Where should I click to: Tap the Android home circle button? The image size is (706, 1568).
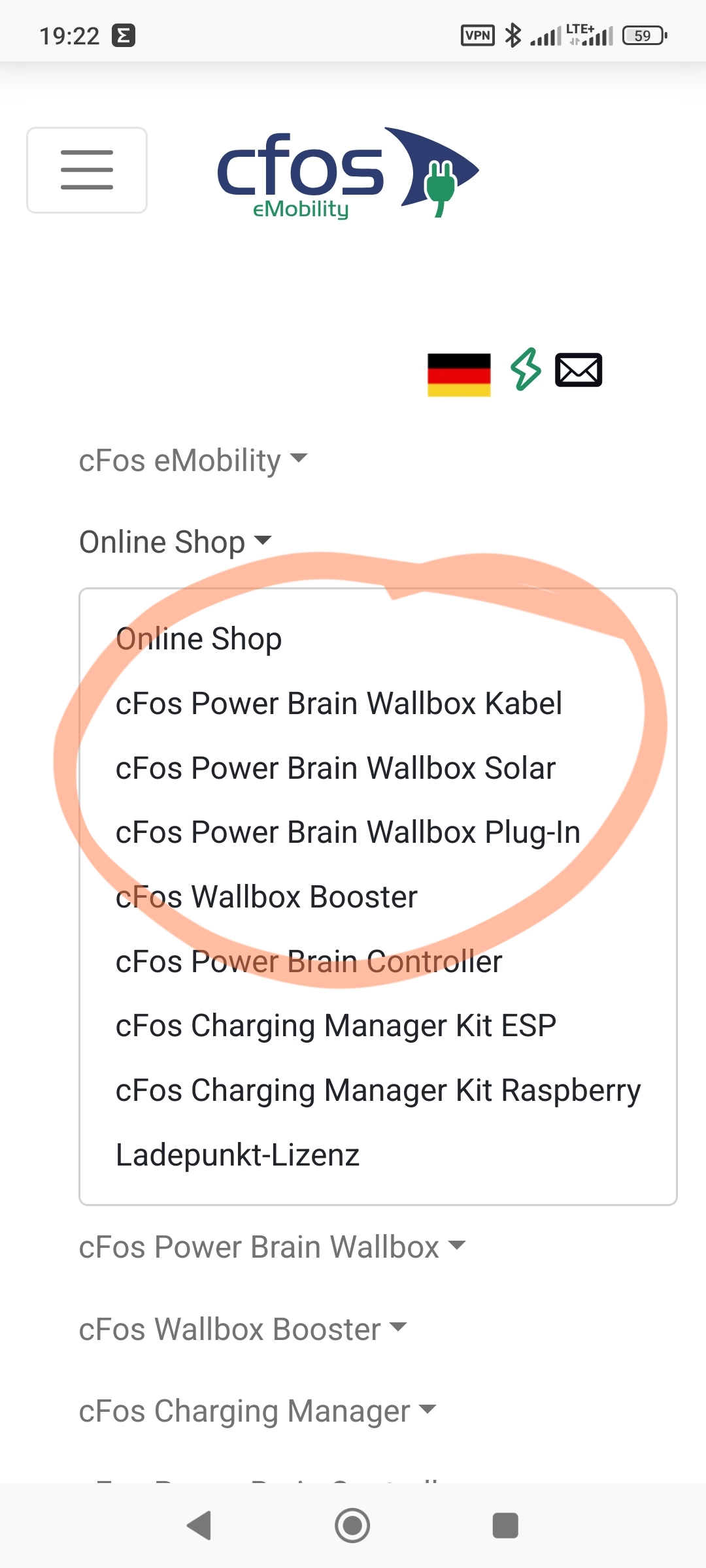[352, 1526]
